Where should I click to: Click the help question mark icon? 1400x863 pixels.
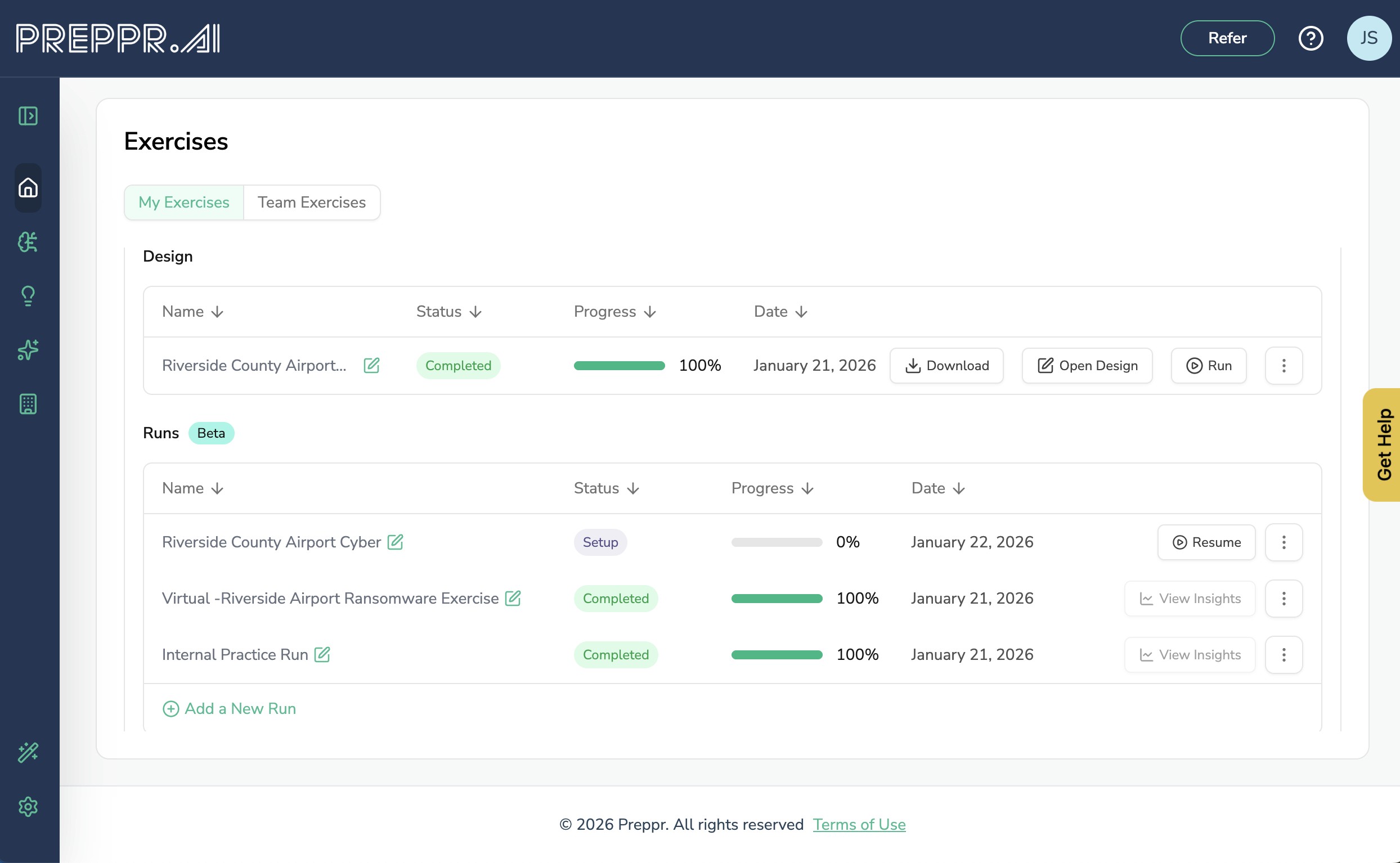coord(1311,38)
